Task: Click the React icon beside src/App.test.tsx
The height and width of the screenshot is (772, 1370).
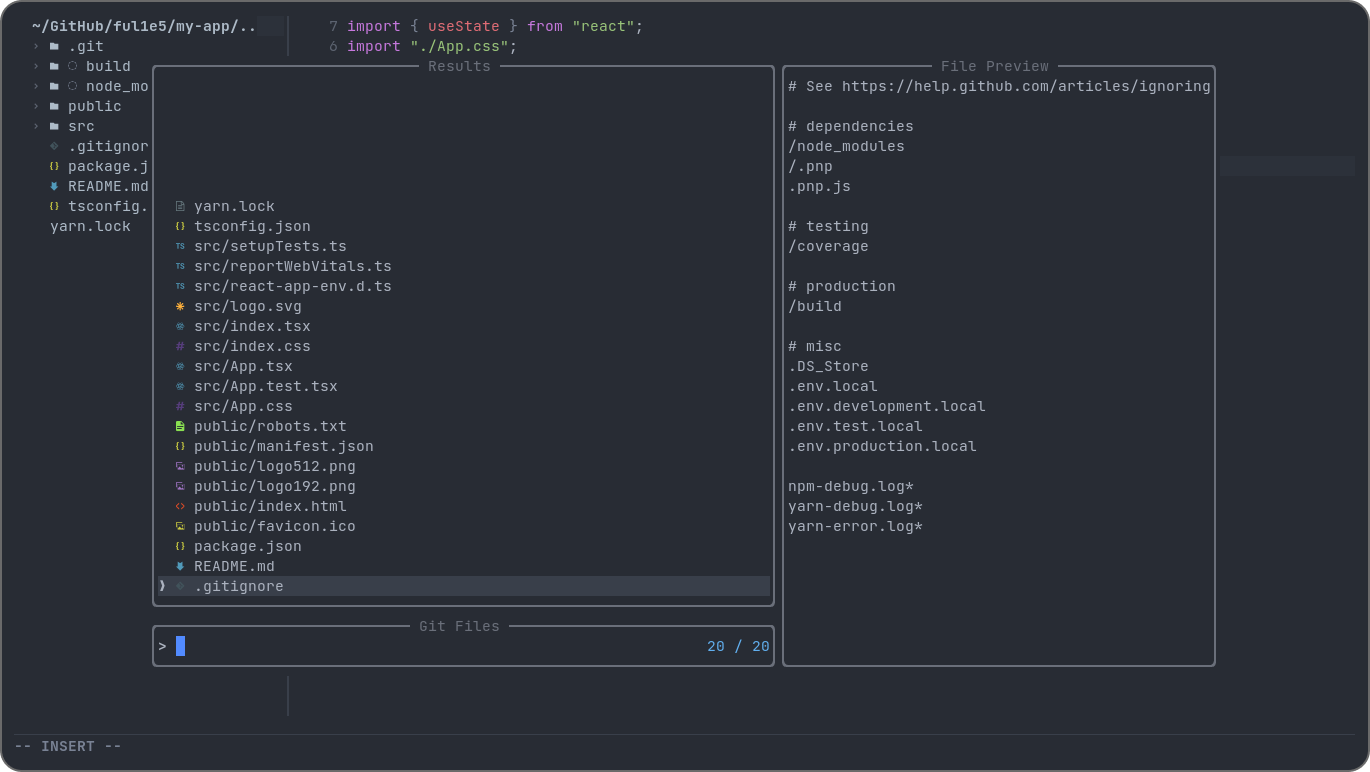Action: click(180, 386)
